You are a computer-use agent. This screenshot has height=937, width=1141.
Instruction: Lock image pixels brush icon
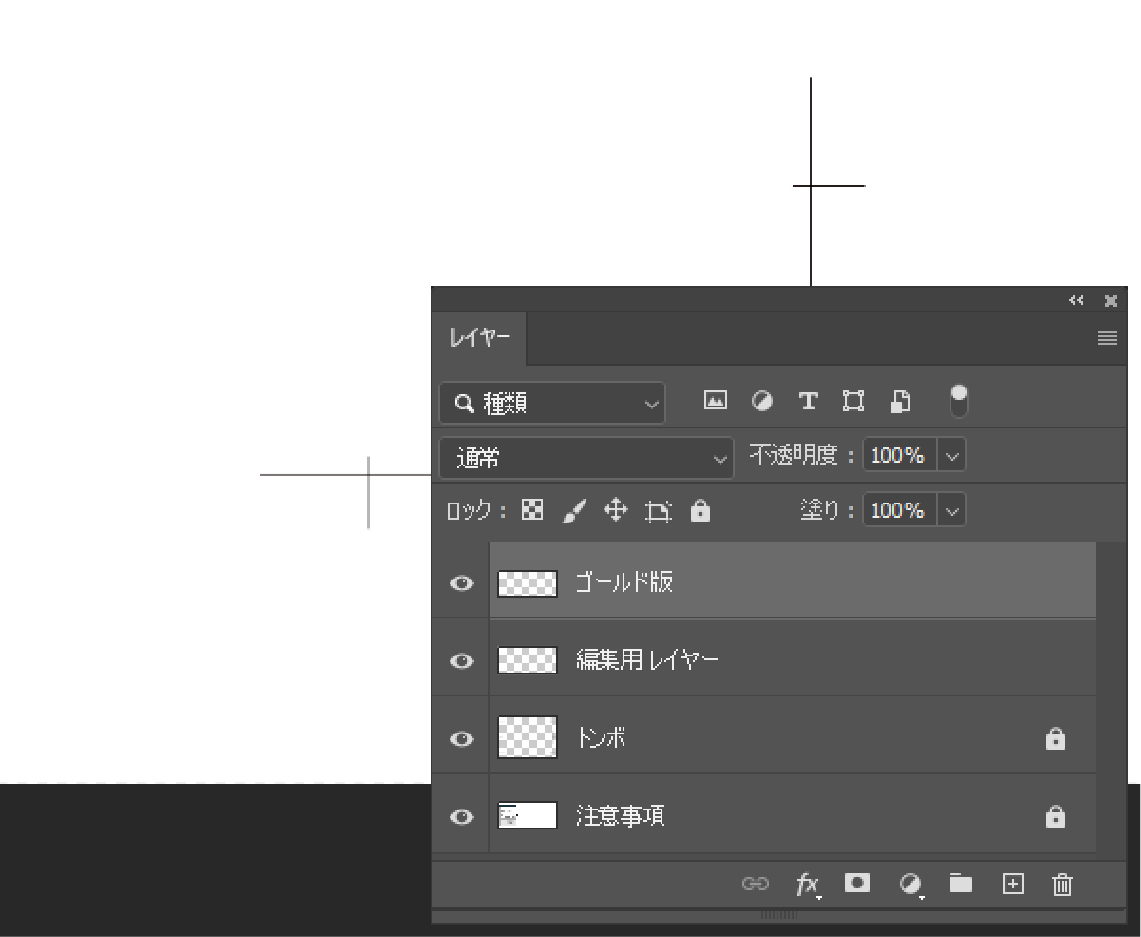point(574,511)
